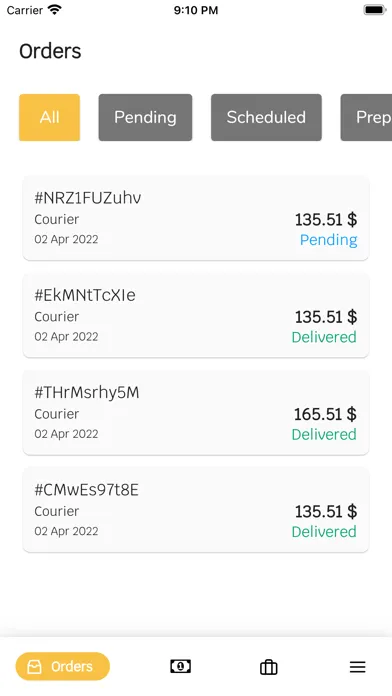Screen dimensions: 392x696
Task: Select the Orders tab label in bottom bar
Action: (x=72, y=666)
